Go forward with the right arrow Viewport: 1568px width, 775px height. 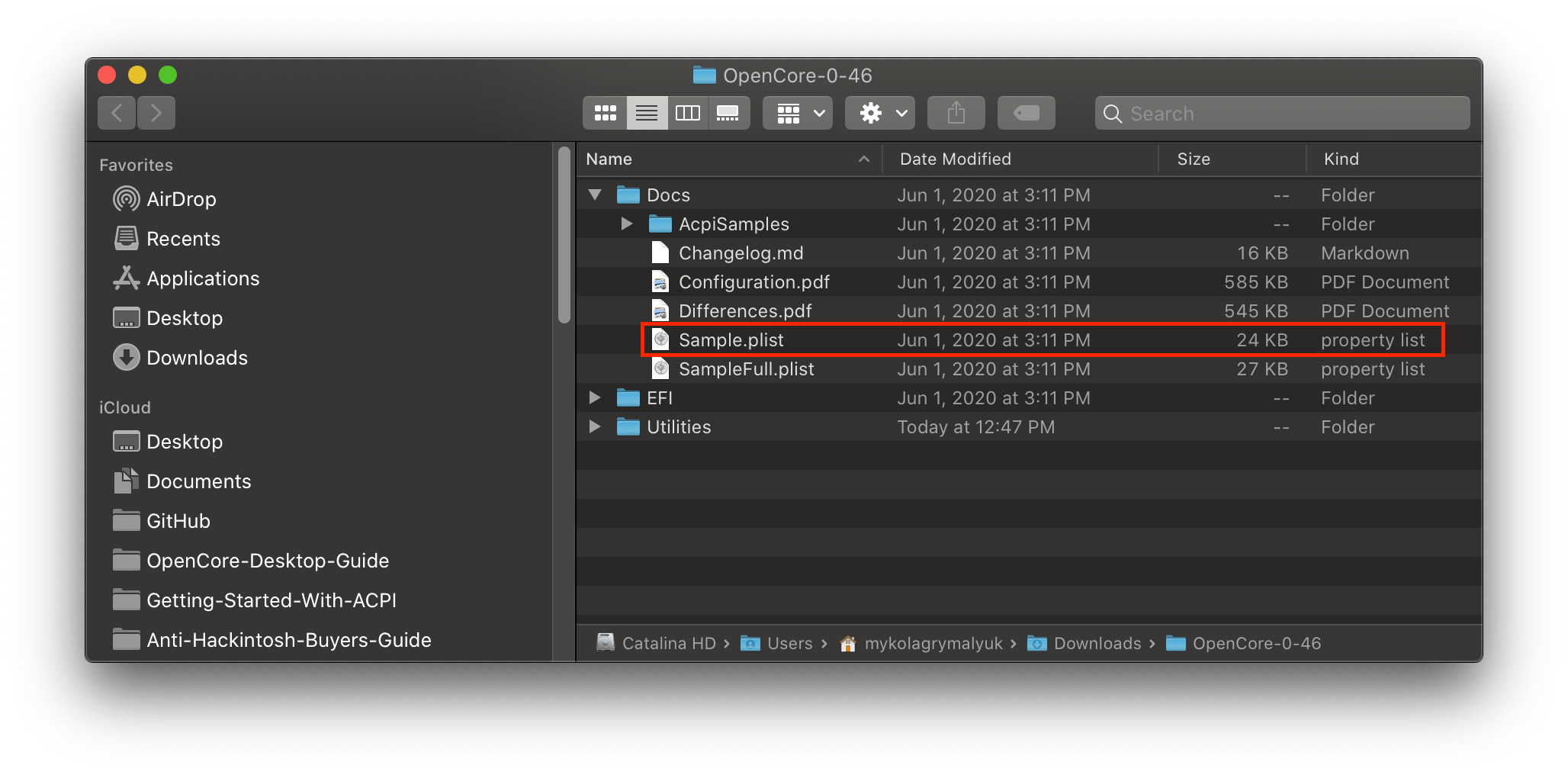click(x=156, y=113)
